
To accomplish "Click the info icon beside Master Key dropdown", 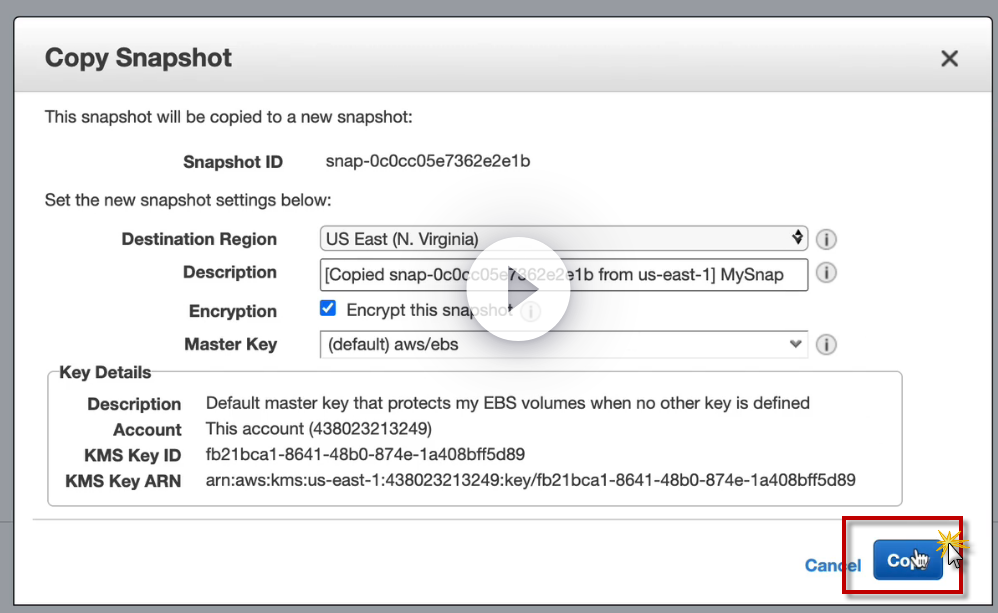I will pos(826,345).
